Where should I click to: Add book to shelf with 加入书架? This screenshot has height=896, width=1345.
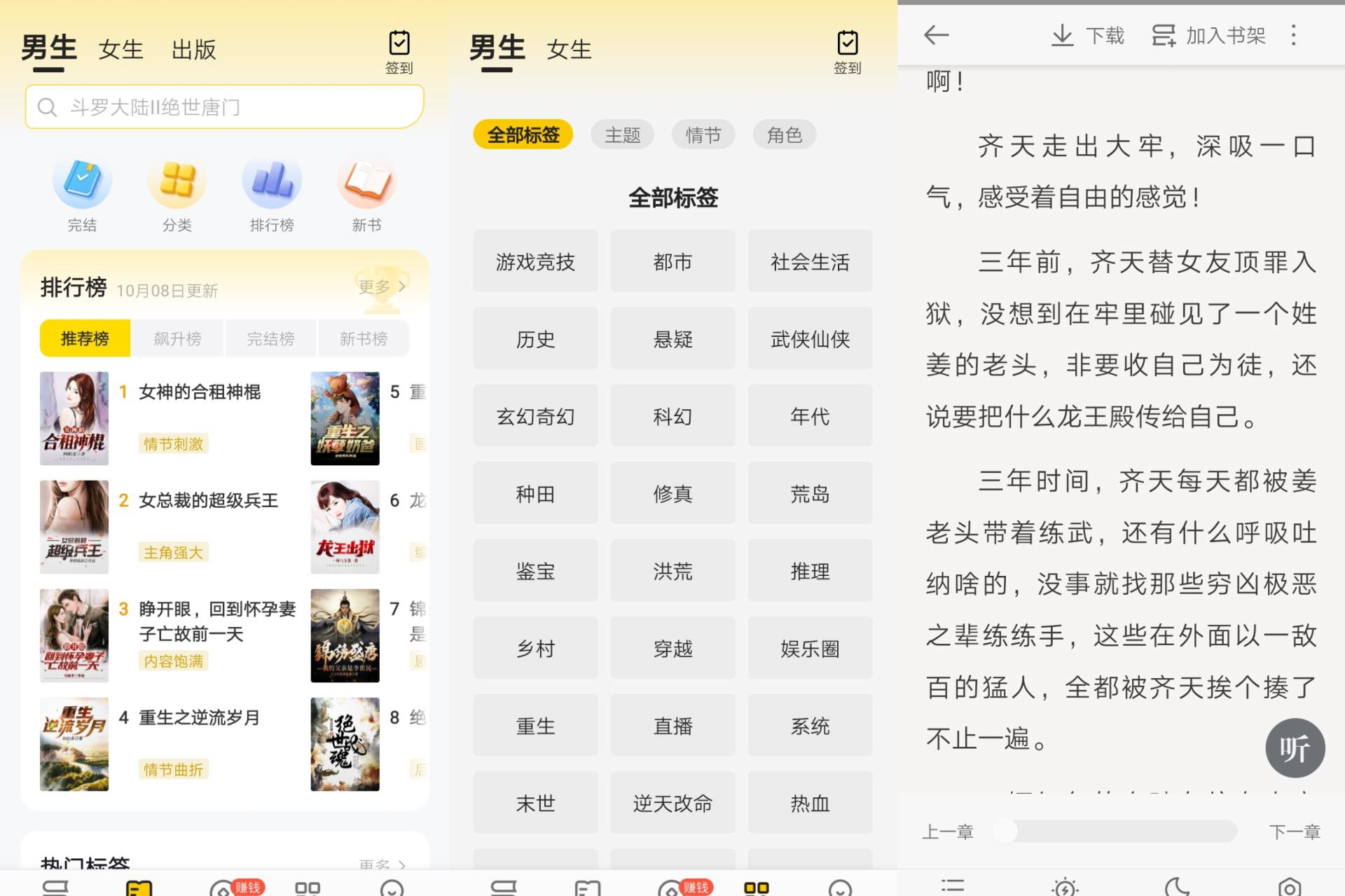(x=1209, y=35)
